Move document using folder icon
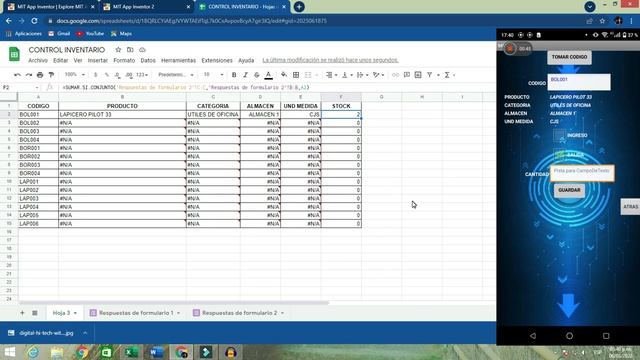Viewport: 640px width, 360px height. (130, 50)
